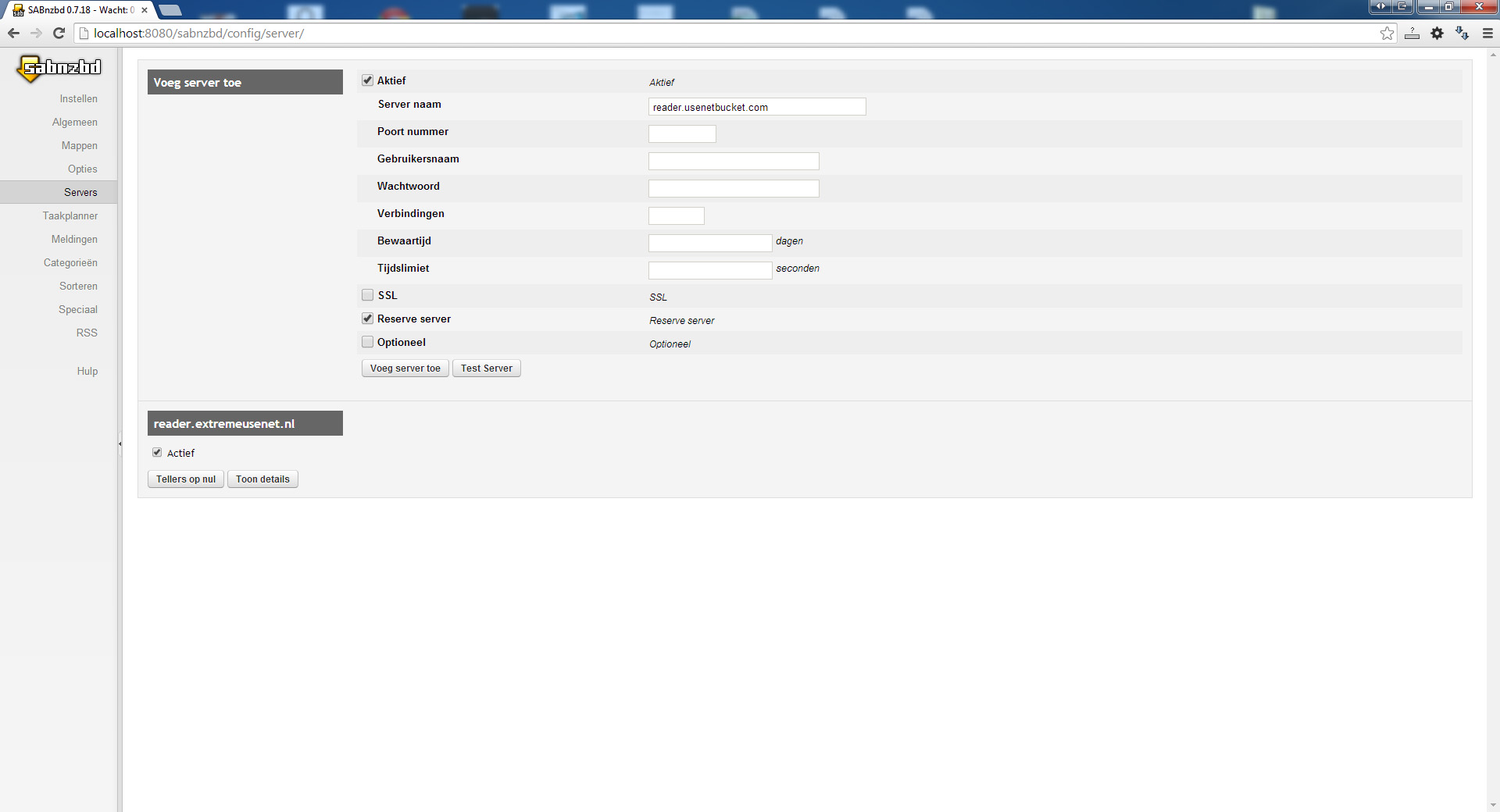
Task: Click the reader.extremeusenet.nl server header
Action: coord(245,423)
